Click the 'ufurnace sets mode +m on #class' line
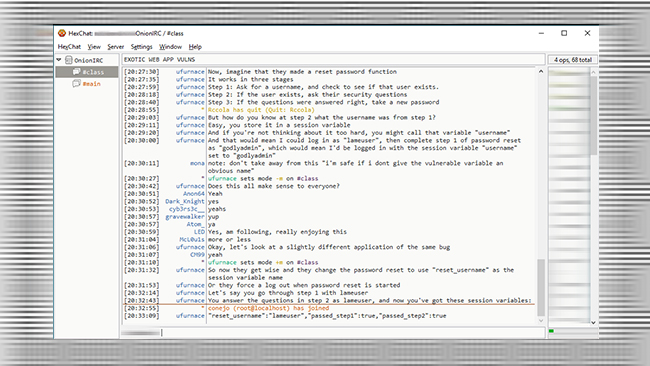Viewport: 650px width, 366px height. click(263, 262)
